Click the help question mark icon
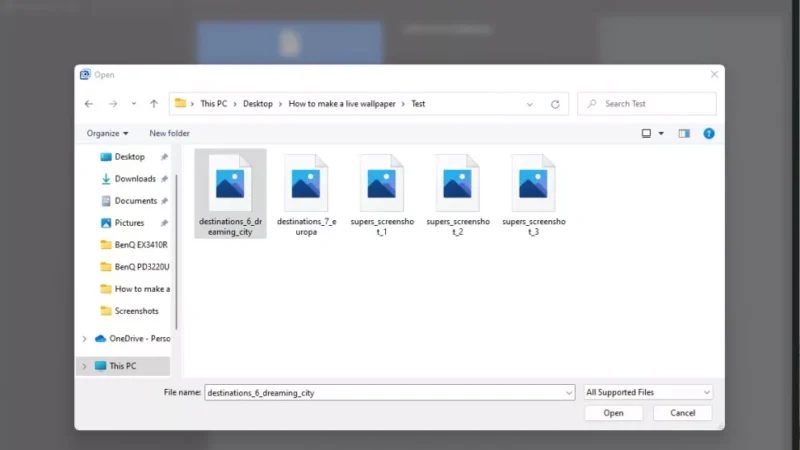 tap(709, 133)
